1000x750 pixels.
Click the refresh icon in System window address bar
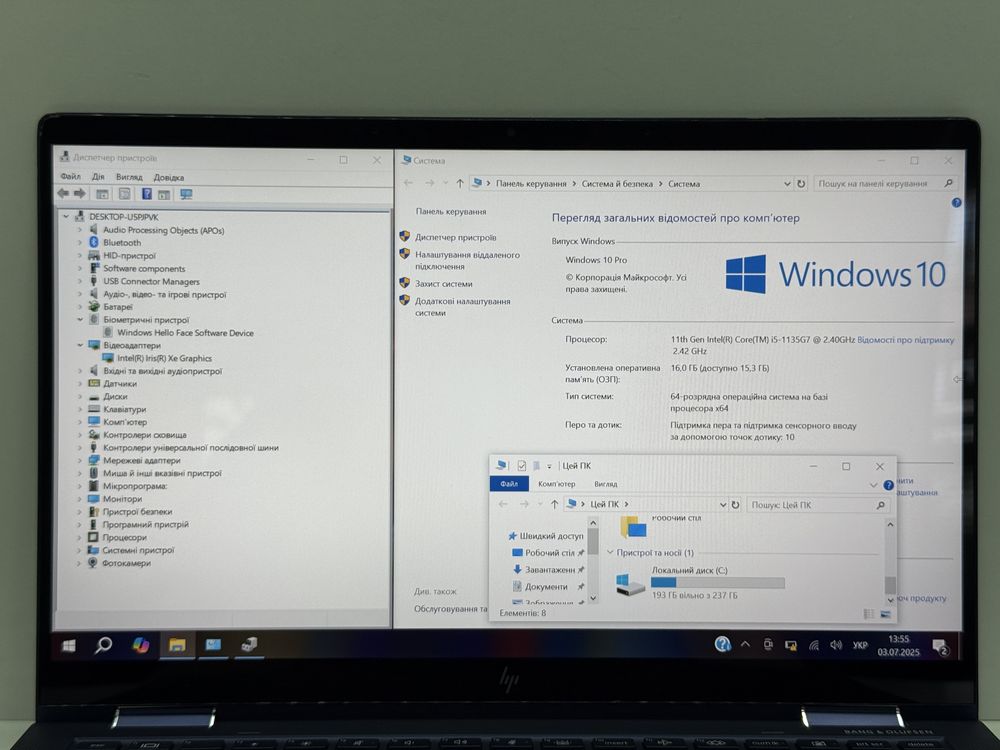801,184
